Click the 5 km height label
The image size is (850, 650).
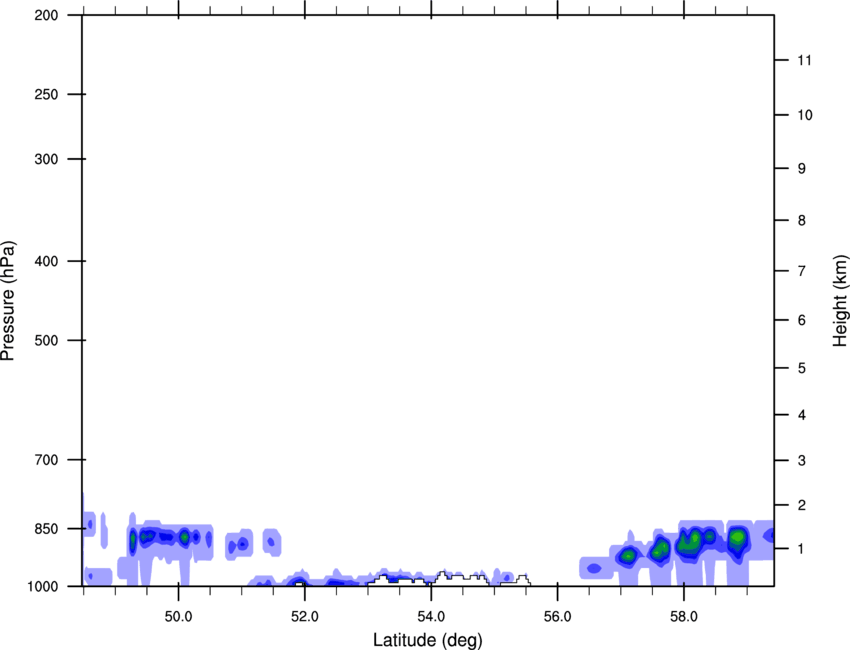(x=802, y=369)
